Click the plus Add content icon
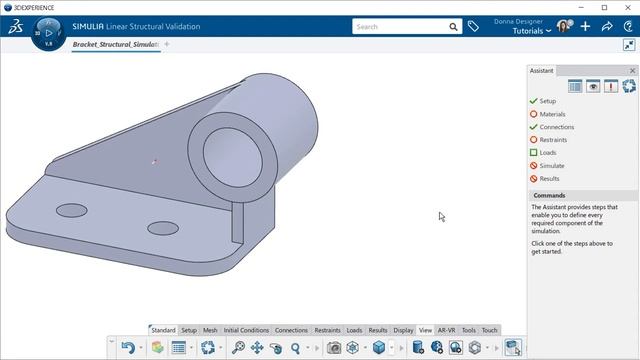 pos(585,27)
